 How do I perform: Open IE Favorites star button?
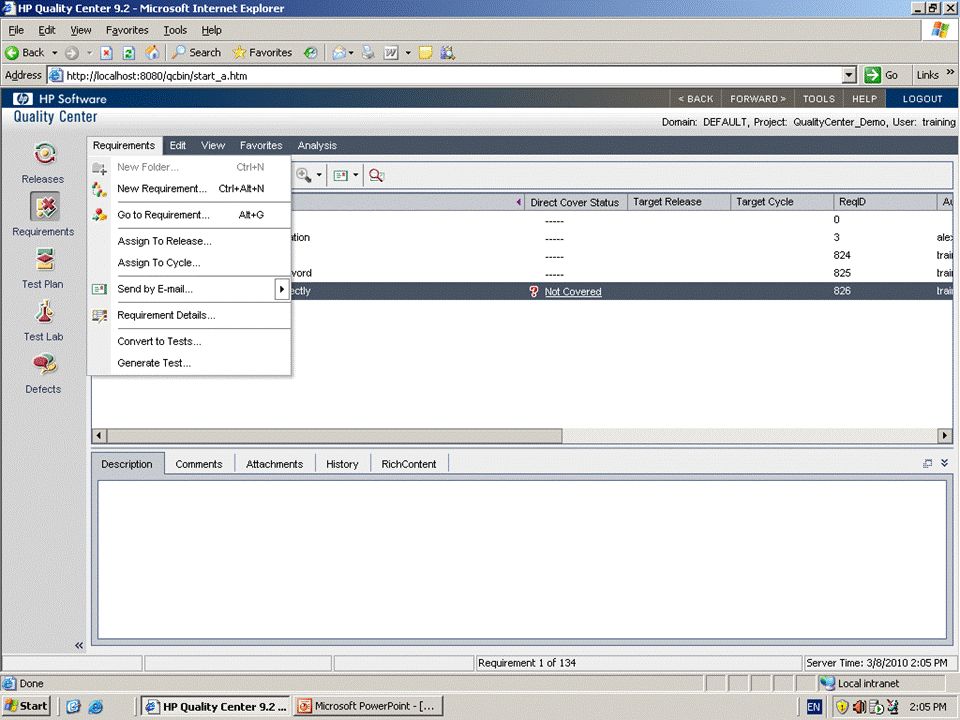click(x=262, y=53)
